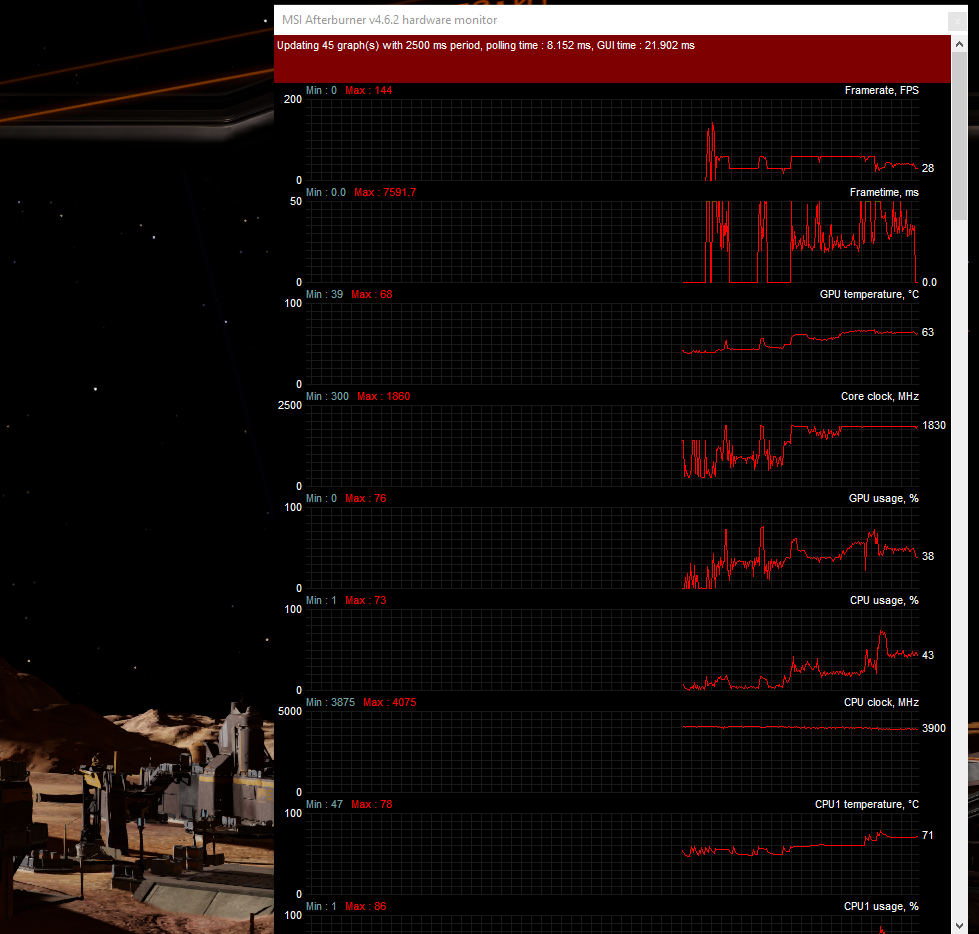979x934 pixels.
Task: Click the GPU temperature graph line area
Action: [612, 343]
